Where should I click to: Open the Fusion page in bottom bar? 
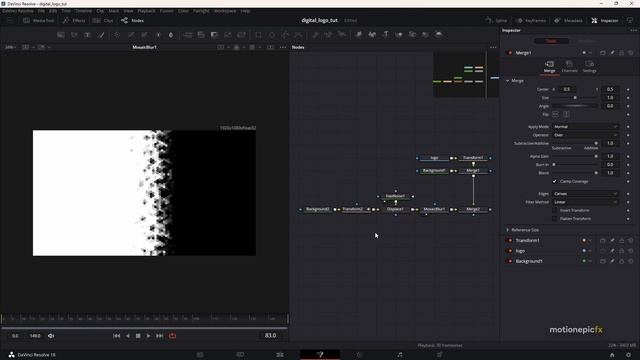[320, 354]
